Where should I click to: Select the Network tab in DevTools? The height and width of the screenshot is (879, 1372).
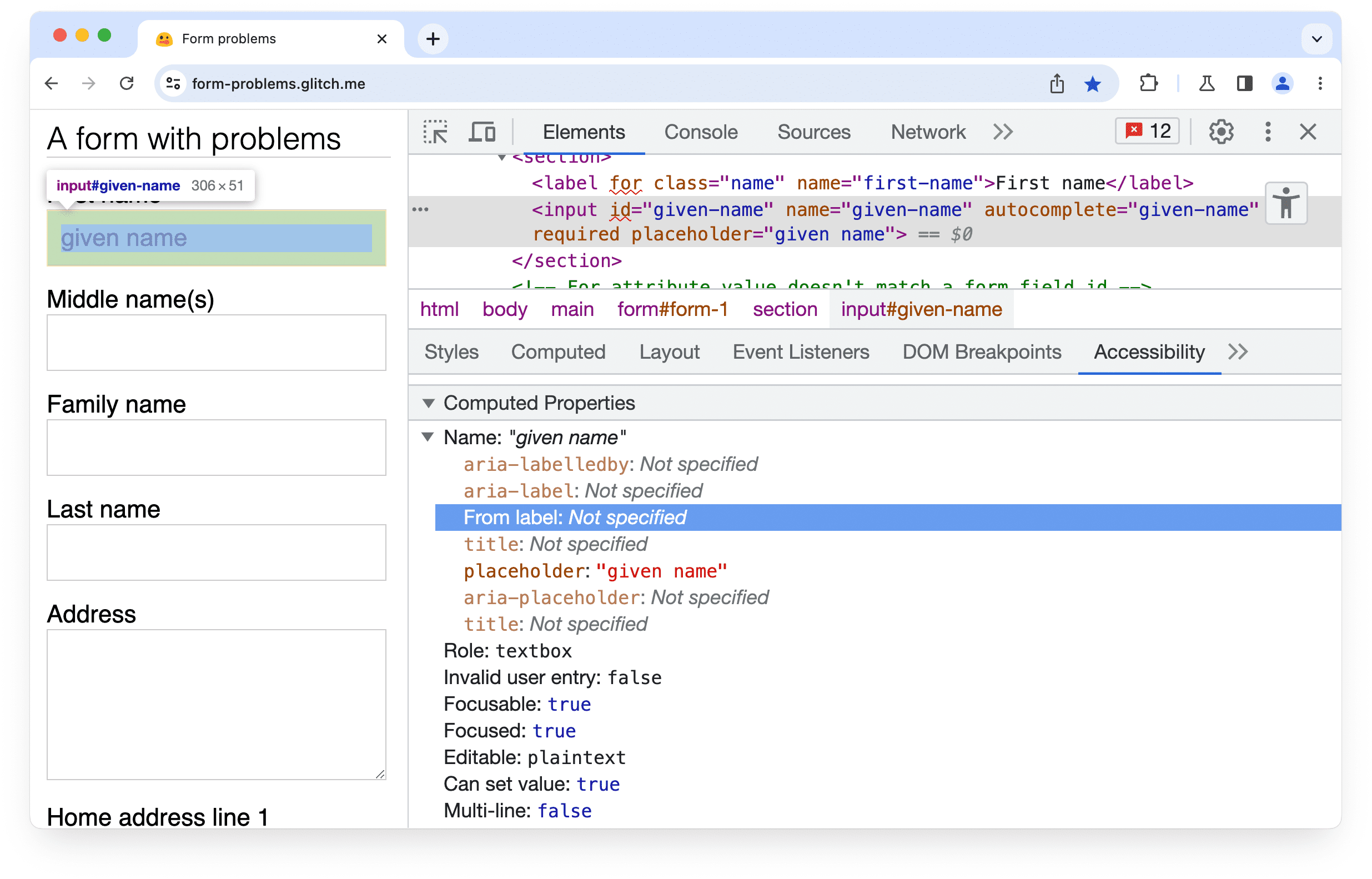click(929, 131)
